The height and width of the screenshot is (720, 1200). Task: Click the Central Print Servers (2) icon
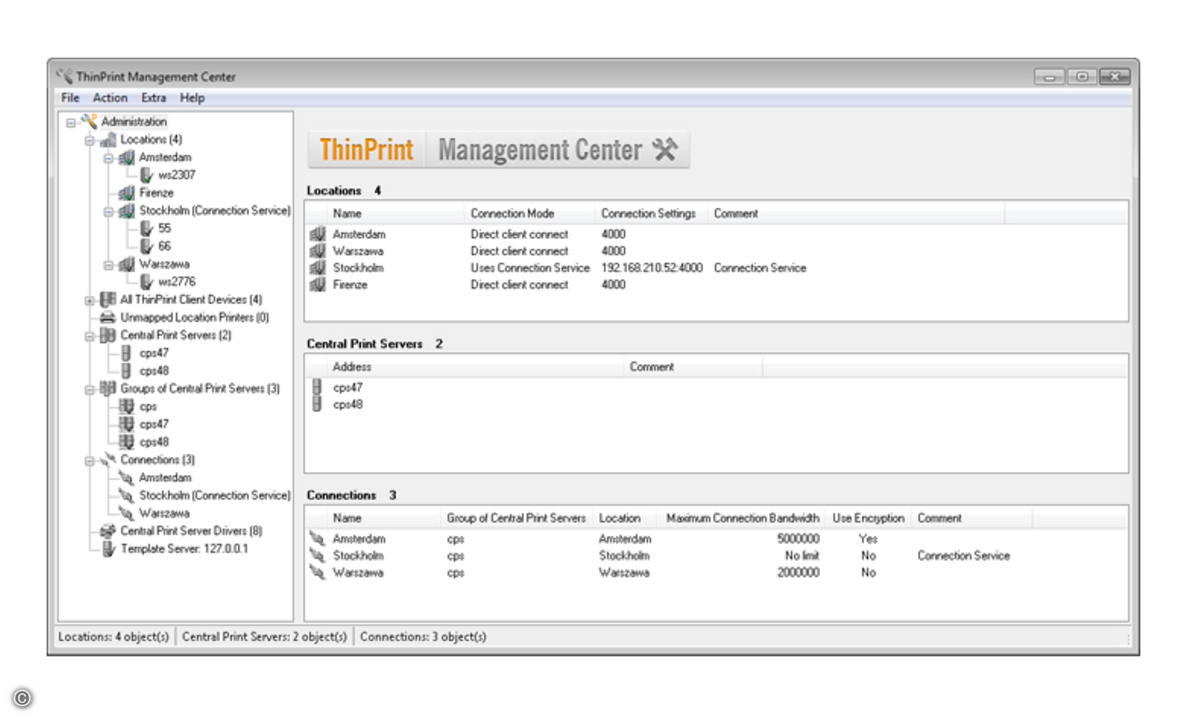coord(108,336)
